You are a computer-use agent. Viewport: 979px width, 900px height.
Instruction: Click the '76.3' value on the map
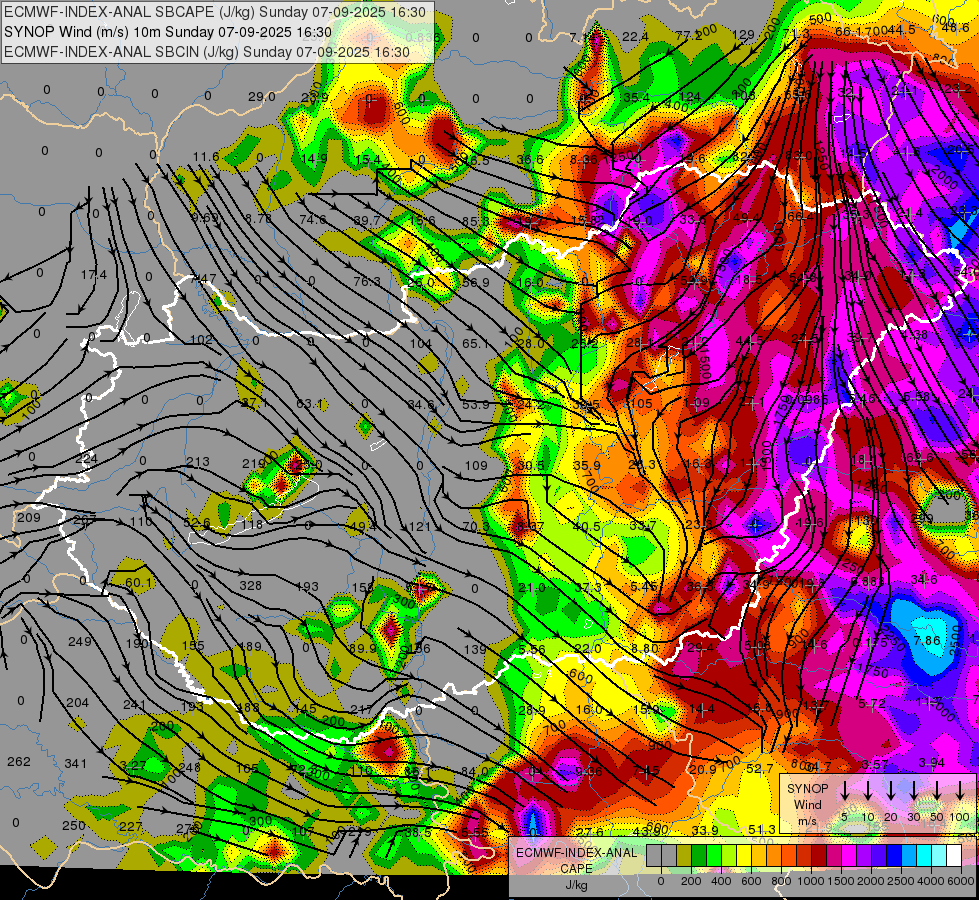367,282
